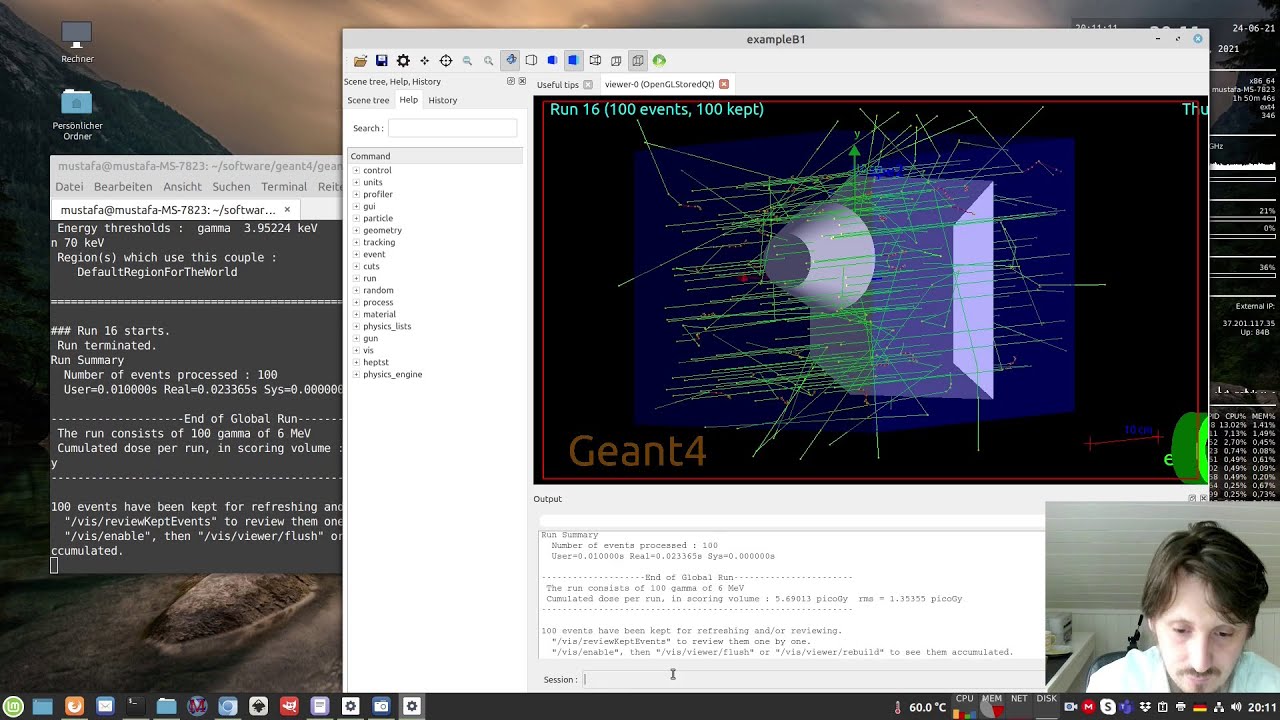Switch to the History tab
This screenshot has width=1280, height=720.
(x=443, y=100)
